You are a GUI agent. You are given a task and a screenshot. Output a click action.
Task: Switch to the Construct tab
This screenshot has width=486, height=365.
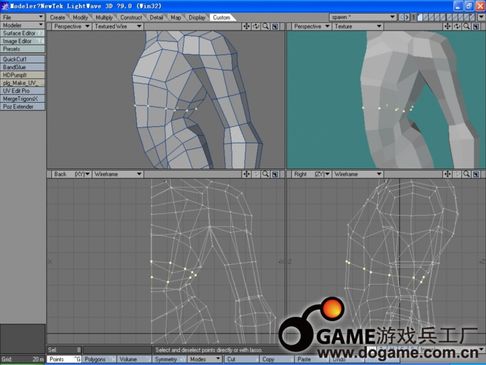pos(131,17)
